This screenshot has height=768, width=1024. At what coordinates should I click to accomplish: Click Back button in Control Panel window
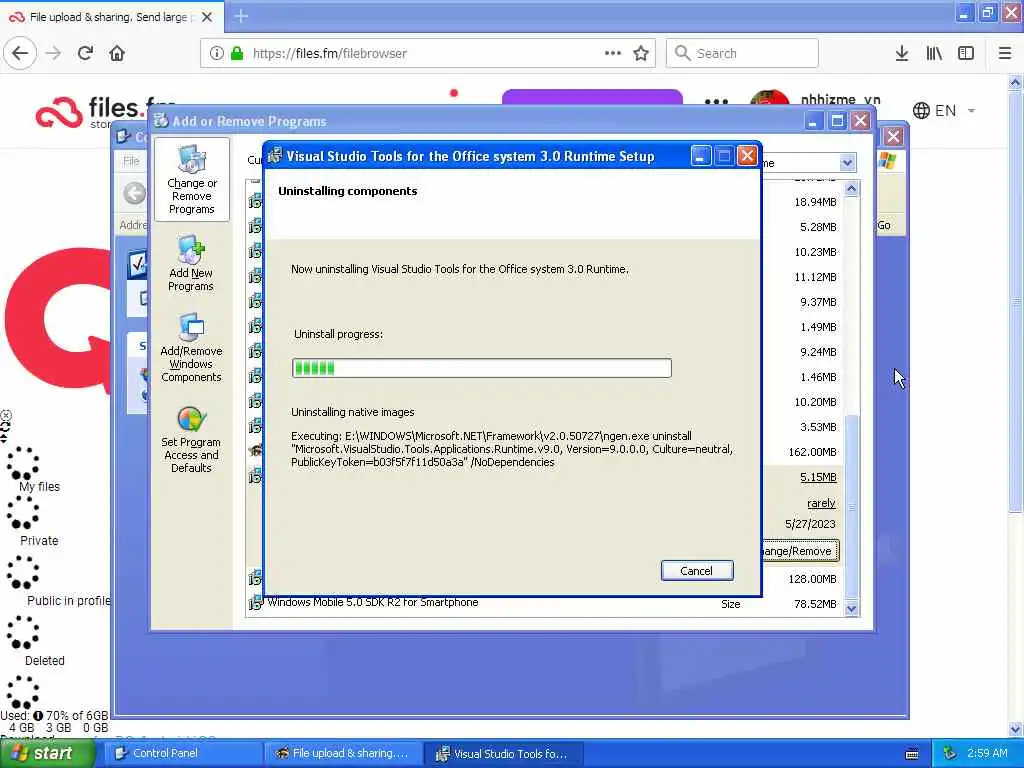pyautogui.click(x=135, y=193)
